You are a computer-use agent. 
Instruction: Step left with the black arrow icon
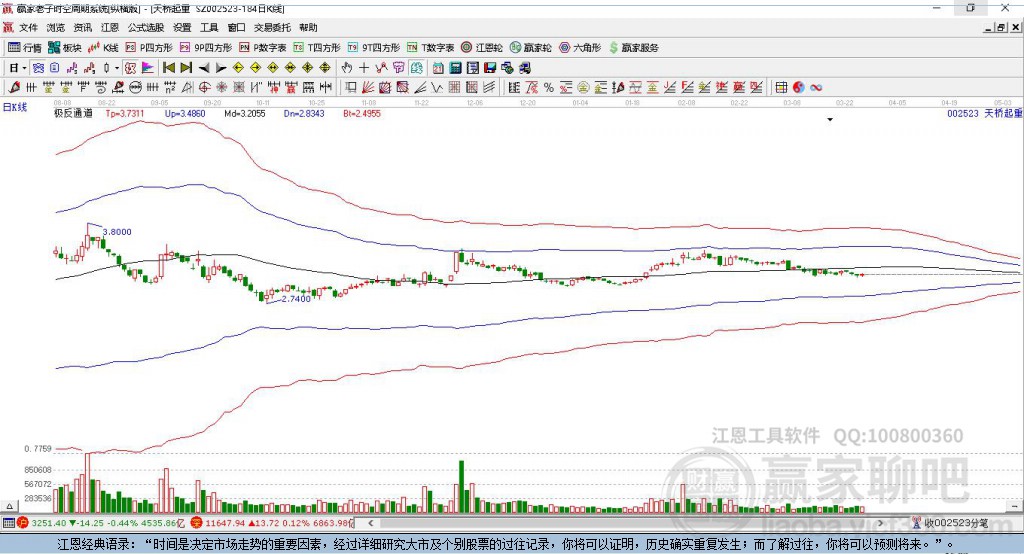click(x=204, y=68)
